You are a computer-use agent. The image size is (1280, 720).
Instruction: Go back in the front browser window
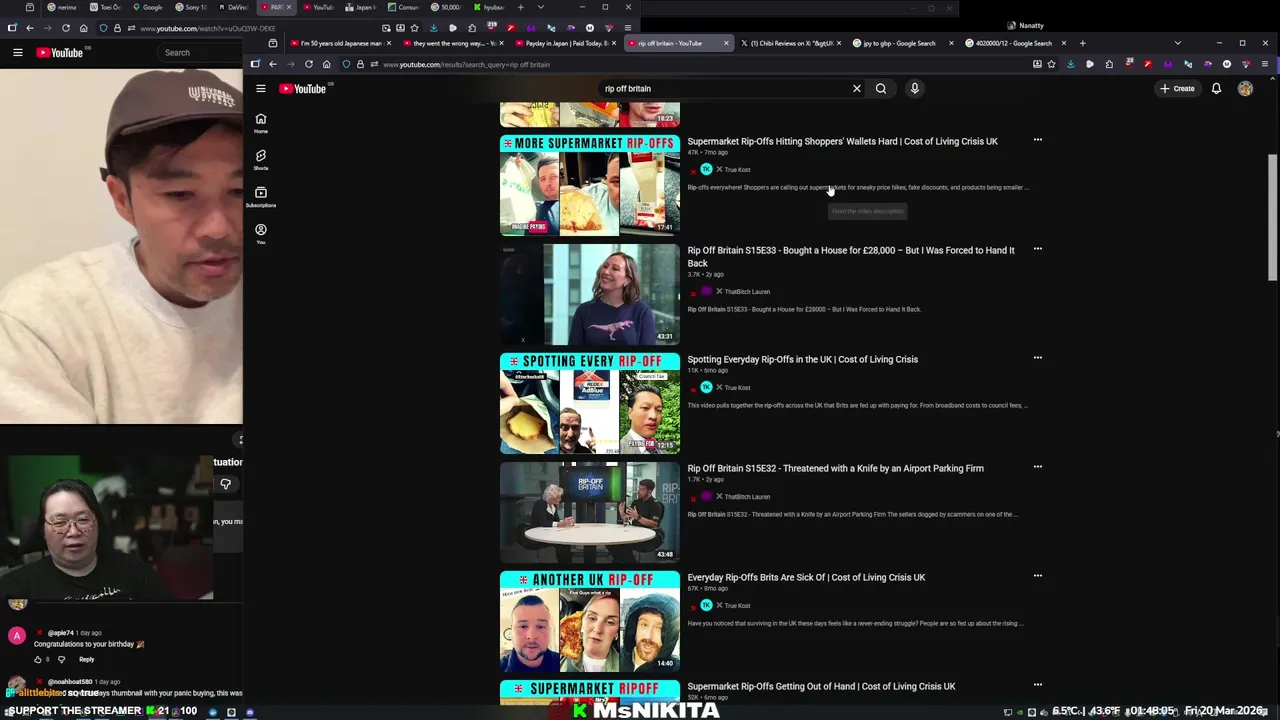pos(272,64)
